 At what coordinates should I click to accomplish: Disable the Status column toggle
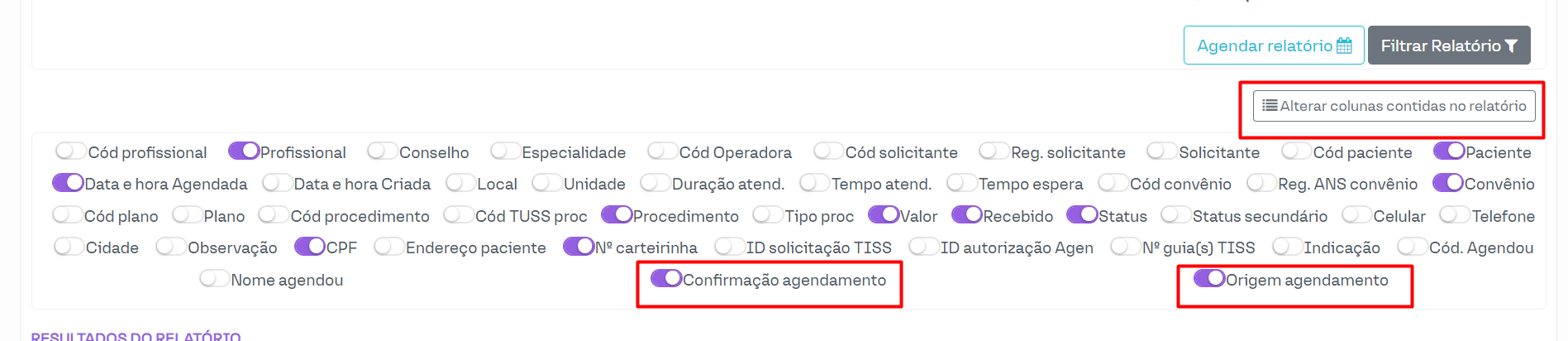click(1082, 215)
